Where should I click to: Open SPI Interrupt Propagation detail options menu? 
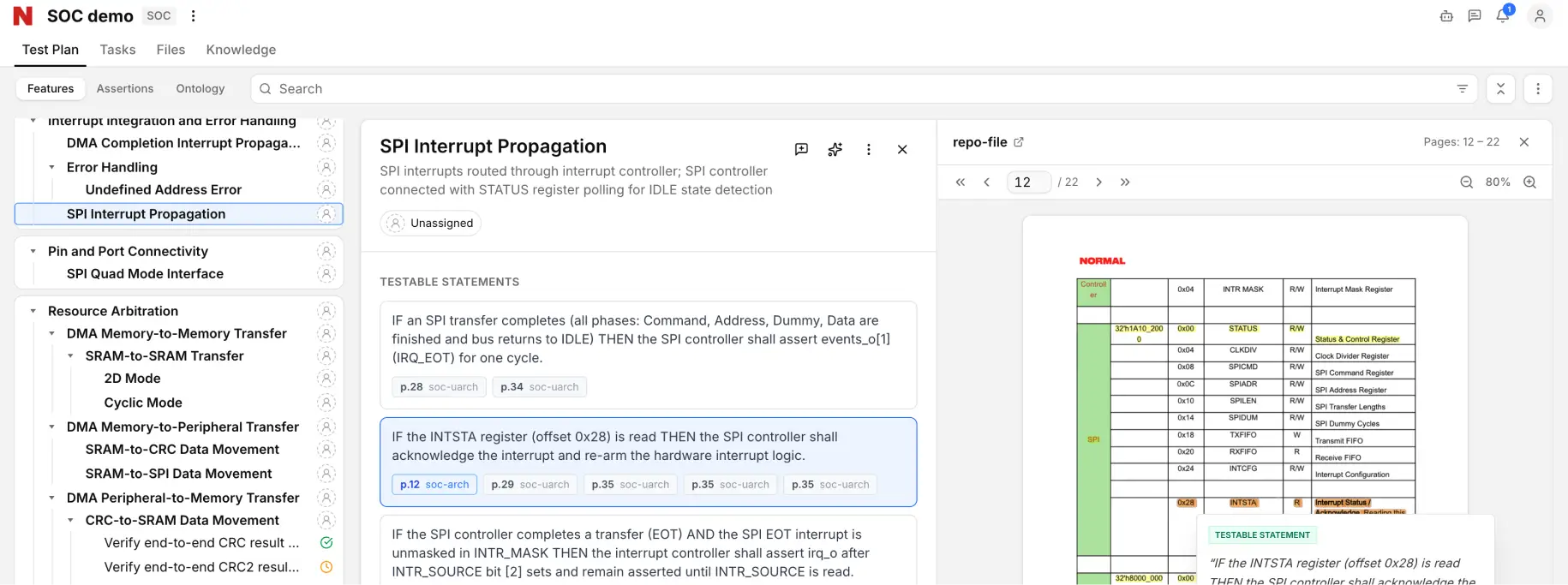pos(869,149)
